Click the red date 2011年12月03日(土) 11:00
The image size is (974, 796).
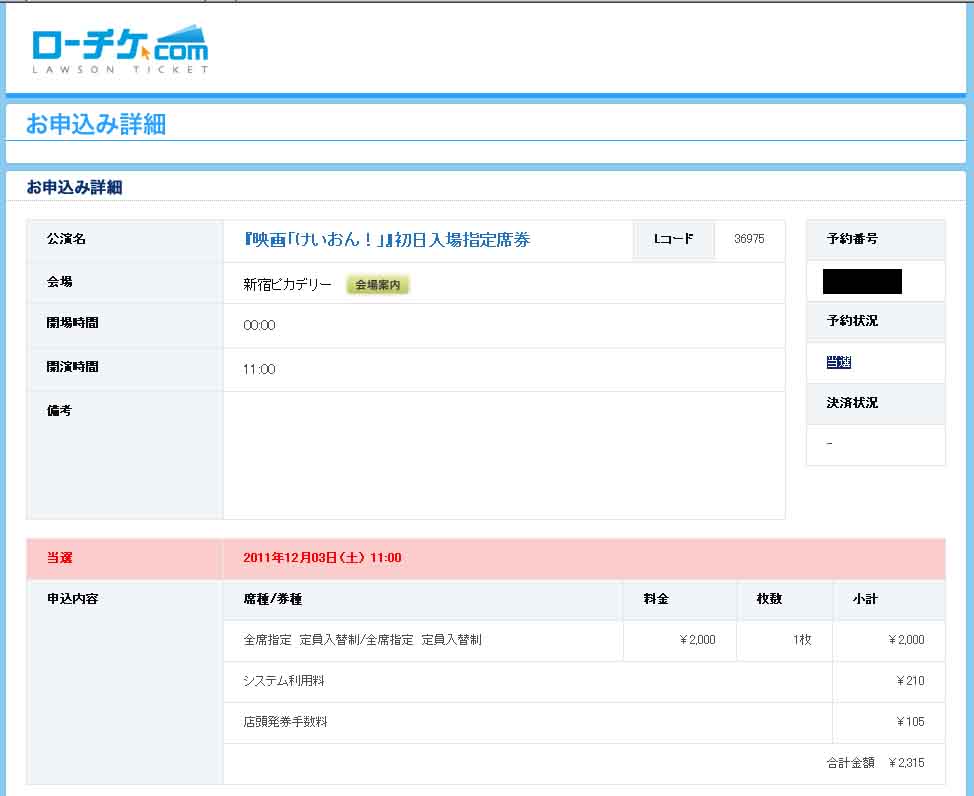pyautogui.click(x=322, y=558)
